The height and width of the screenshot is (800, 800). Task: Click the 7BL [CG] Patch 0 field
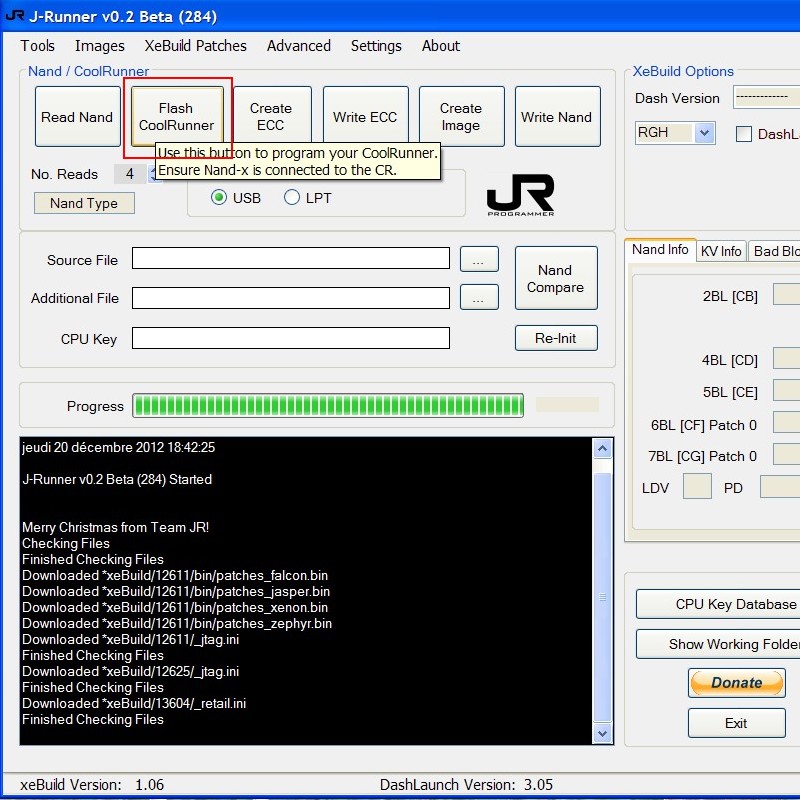[787, 454]
